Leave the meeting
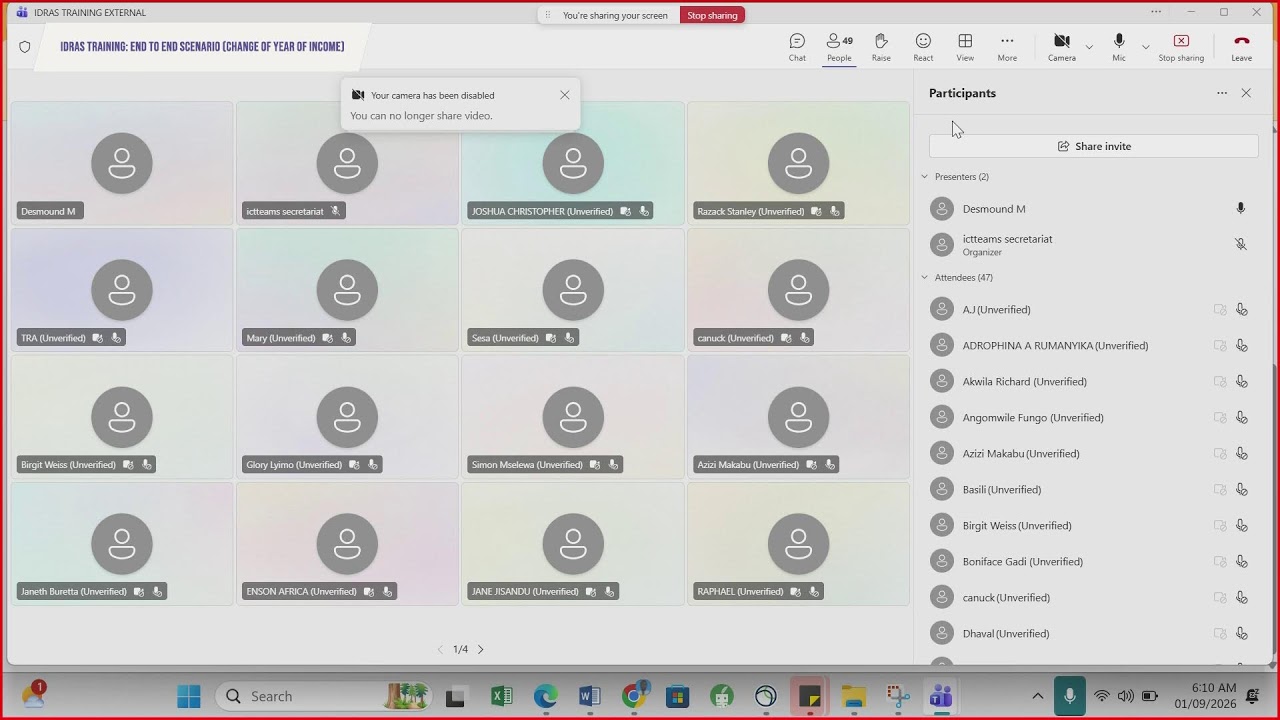This screenshot has height=720, width=1280. (x=1242, y=47)
